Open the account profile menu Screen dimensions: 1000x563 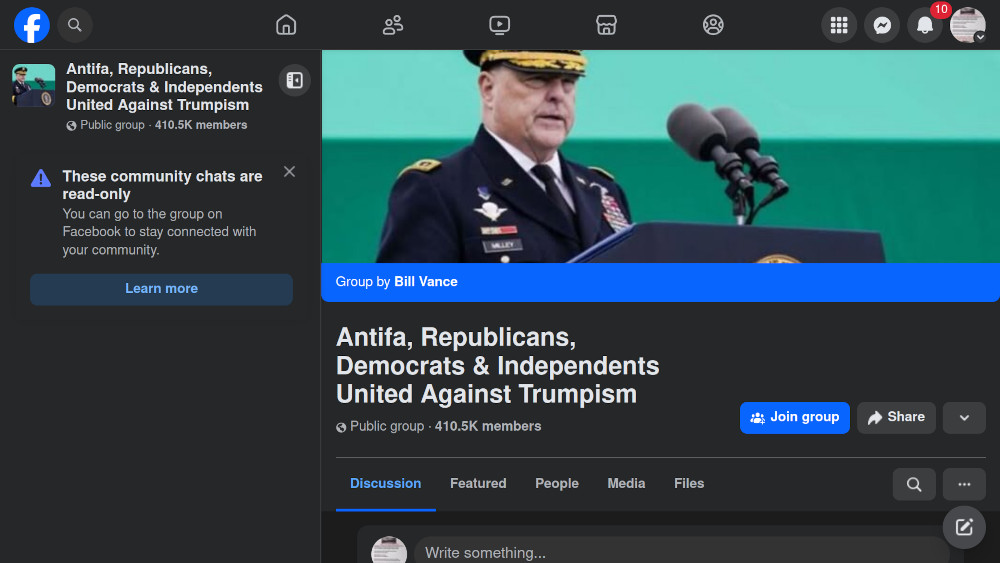967,25
